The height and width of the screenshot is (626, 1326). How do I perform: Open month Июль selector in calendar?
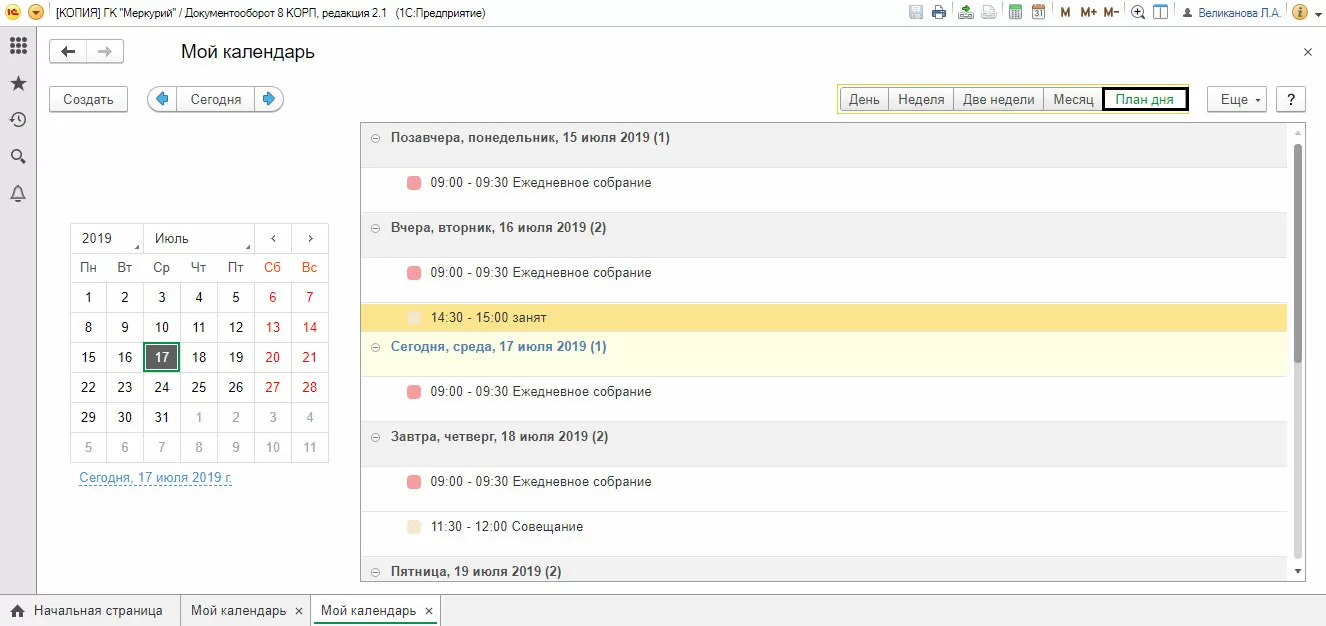(x=198, y=238)
